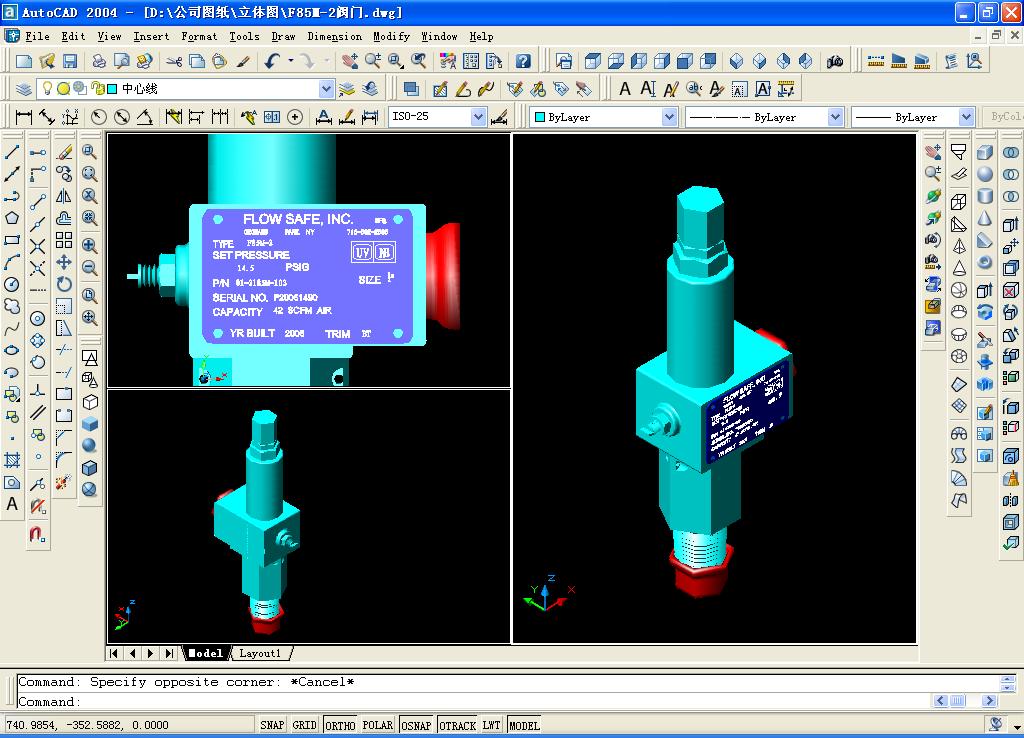Click the Match Properties brush icon
The width and height of the screenshot is (1024, 738).
point(243,61)
